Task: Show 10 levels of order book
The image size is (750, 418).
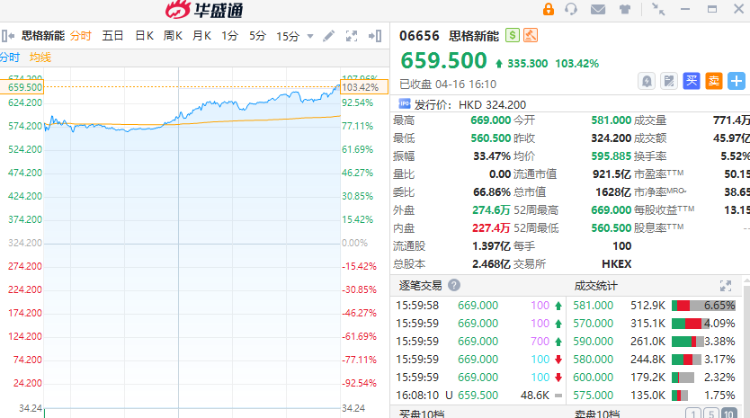Action: (729, 413)
